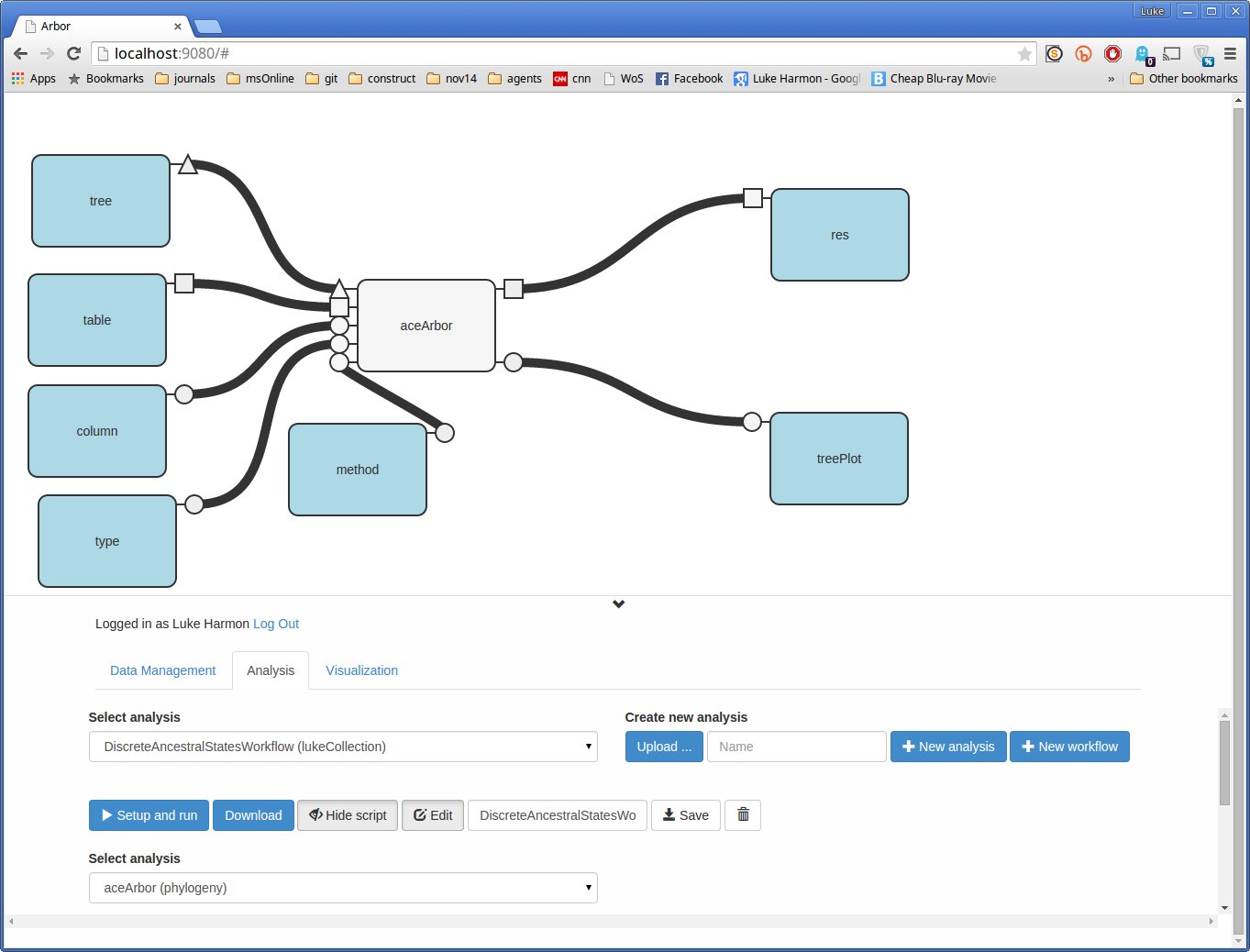Viewport: 1250px width, 952px height.
Task: Close the Arbor tab
Action: point(178,27)
